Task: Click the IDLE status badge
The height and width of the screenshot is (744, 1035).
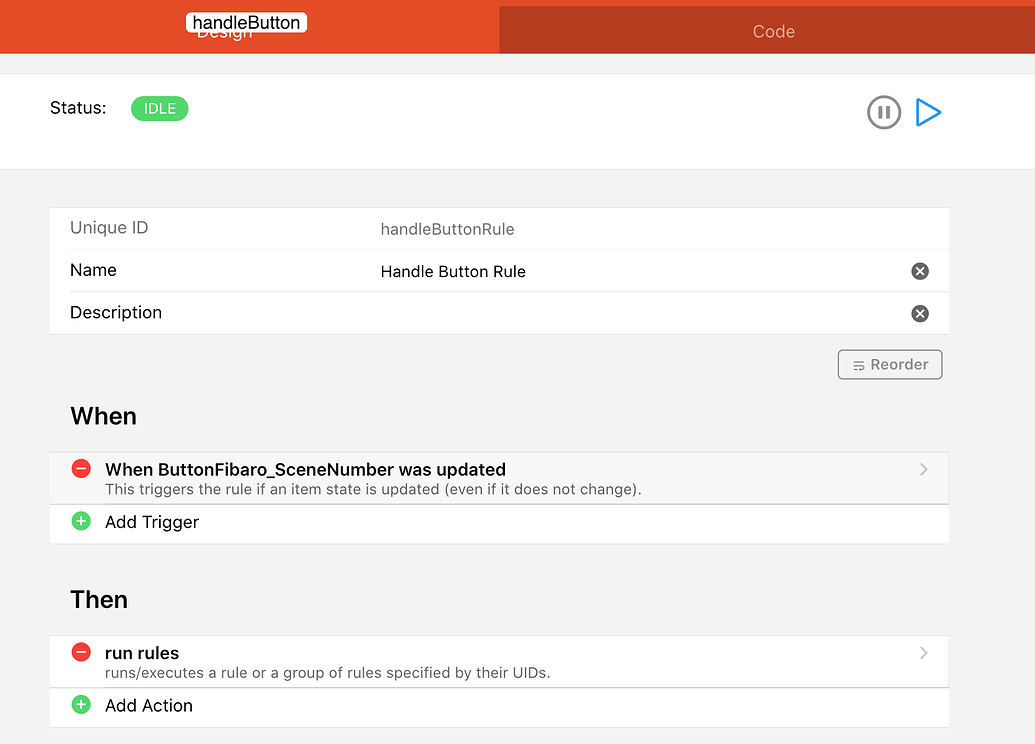Action: [x=159, y=108]
